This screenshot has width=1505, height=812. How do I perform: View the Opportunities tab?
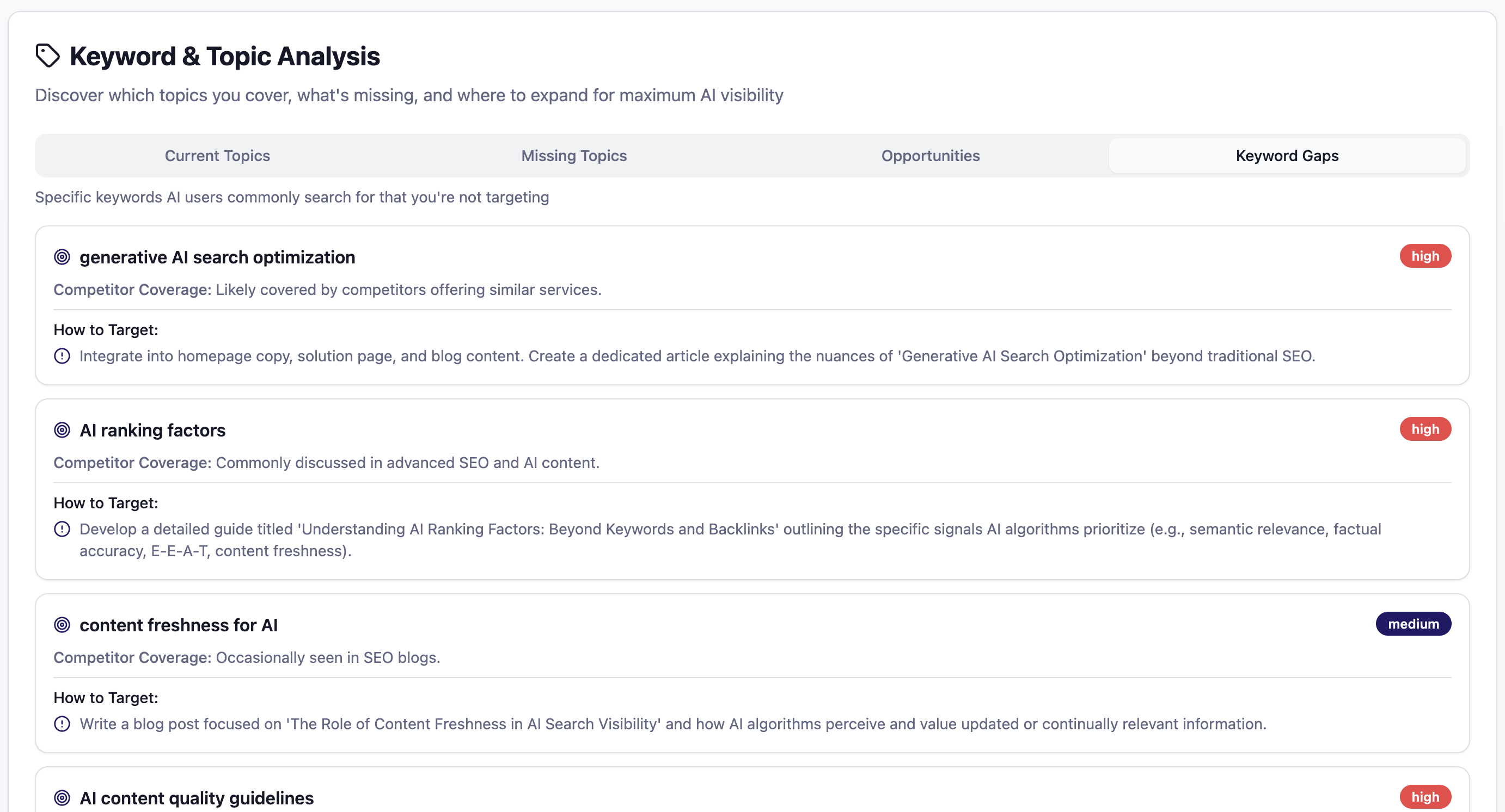930,155
